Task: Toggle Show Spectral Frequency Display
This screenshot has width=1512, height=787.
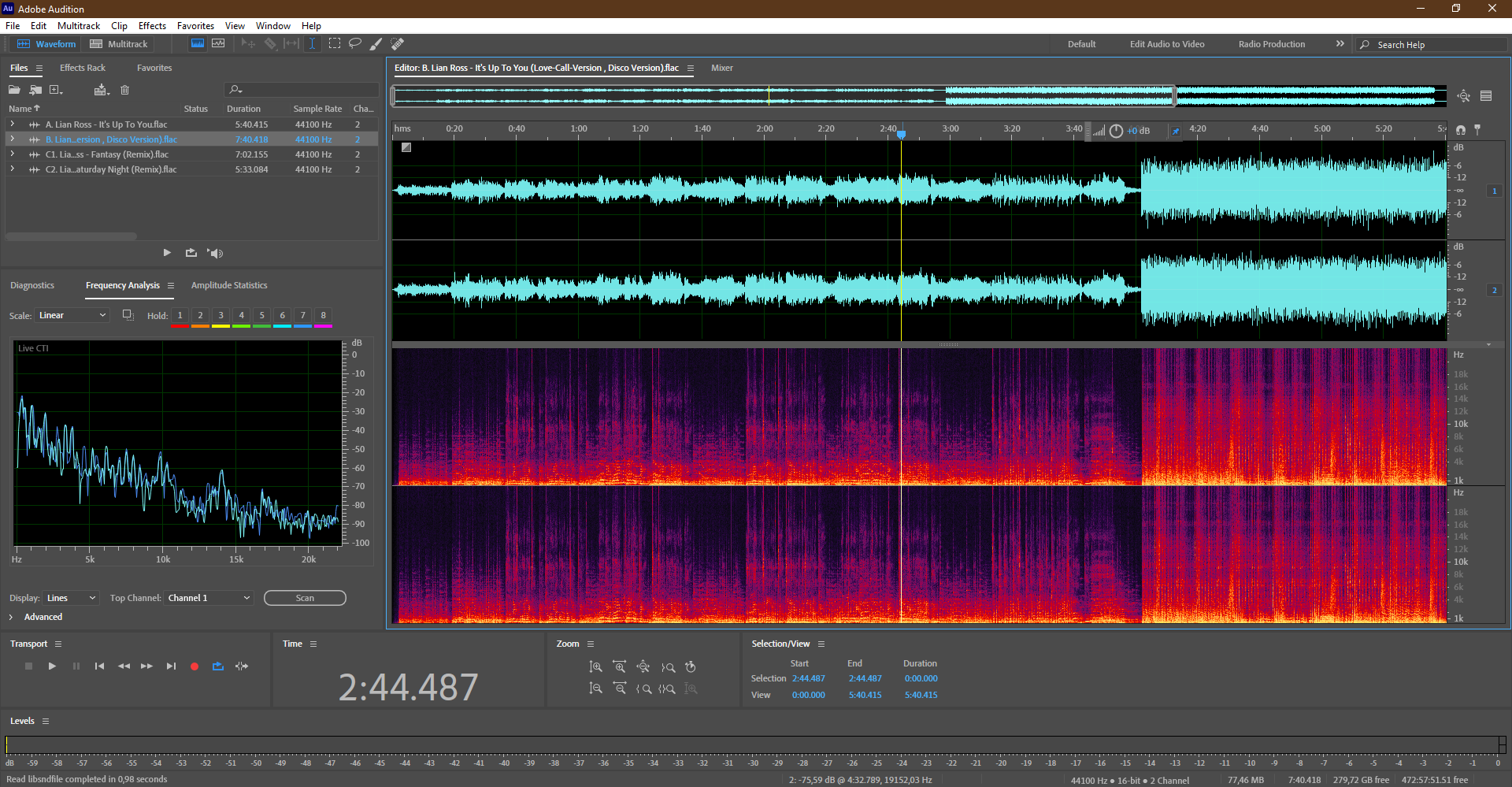Action: (198, 44)
